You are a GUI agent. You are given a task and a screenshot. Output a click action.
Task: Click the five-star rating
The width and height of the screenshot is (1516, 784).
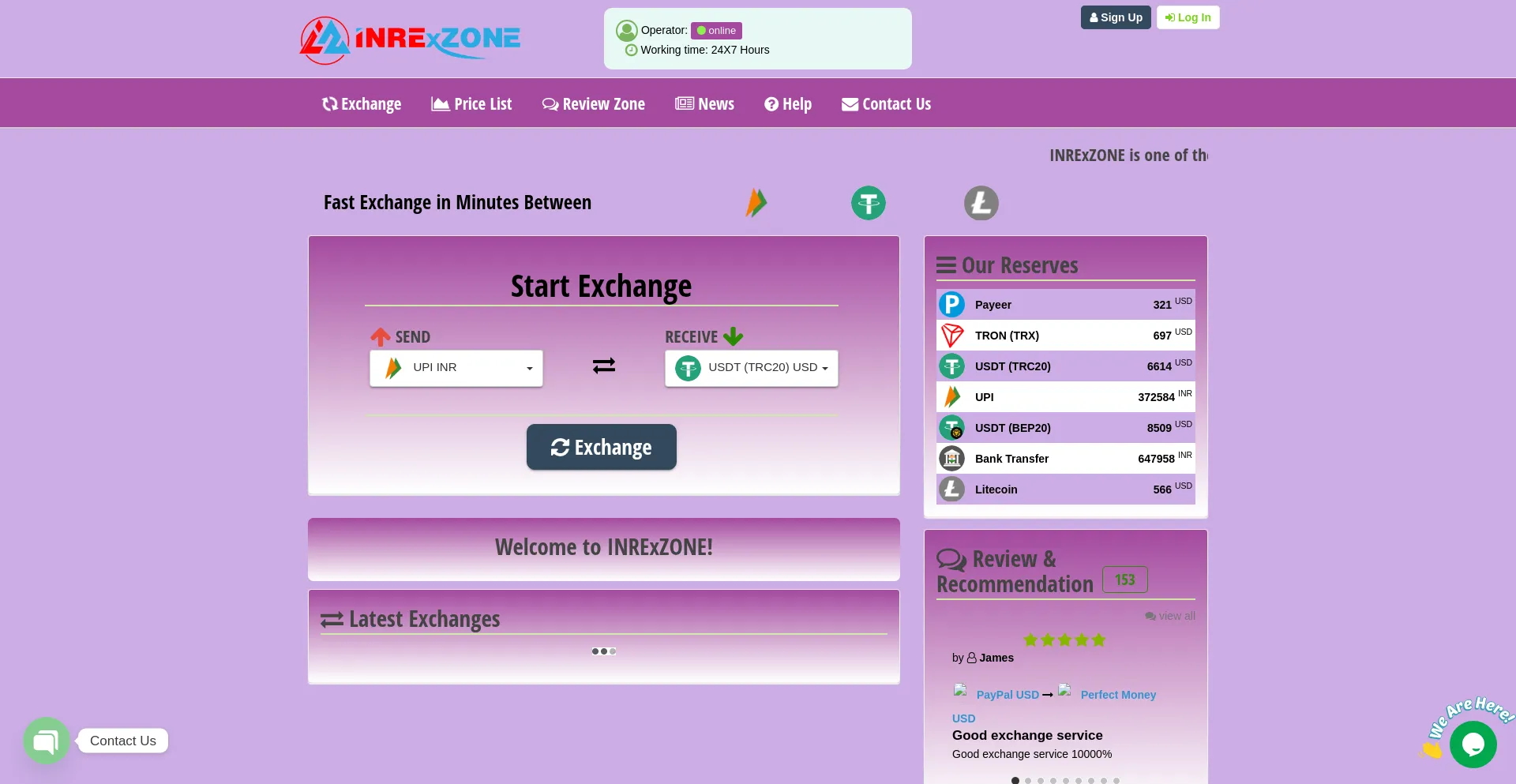click(1064, 640)
